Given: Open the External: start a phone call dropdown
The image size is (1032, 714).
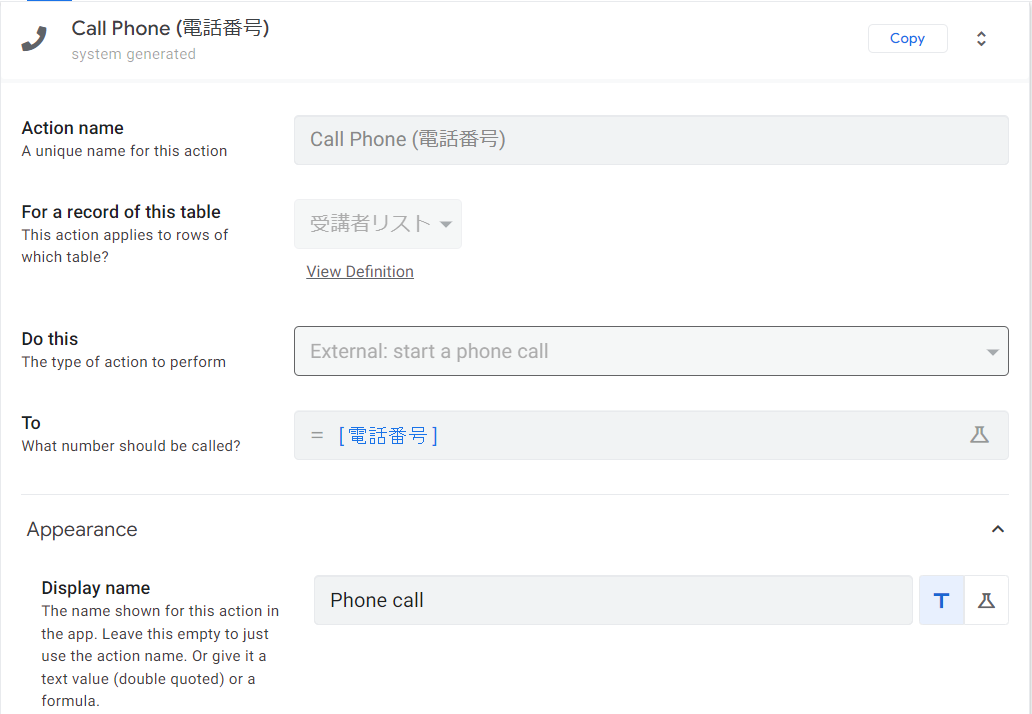Looking at the screenshot, I should tap(651, 351).
